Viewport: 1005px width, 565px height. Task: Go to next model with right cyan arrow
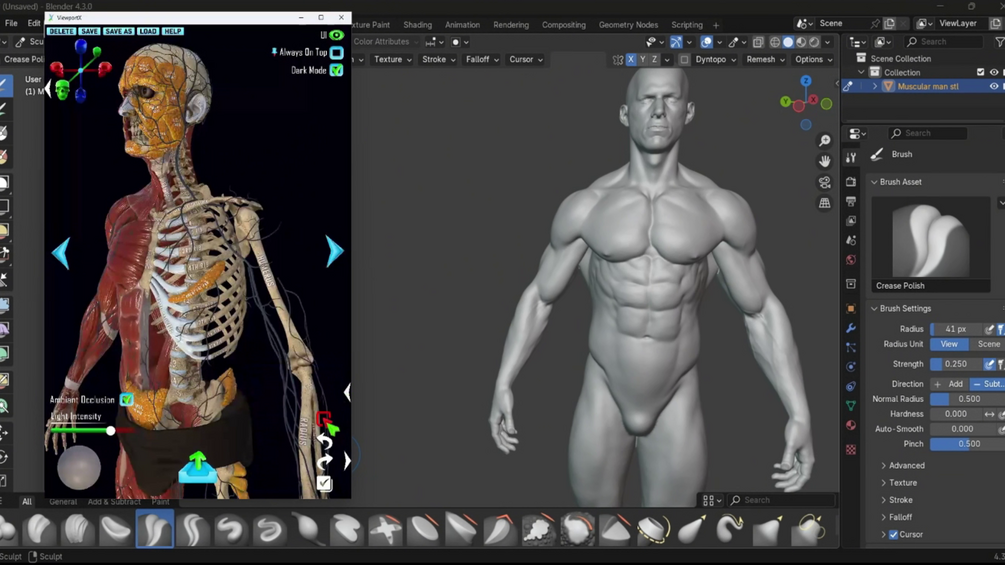(334, 251)
